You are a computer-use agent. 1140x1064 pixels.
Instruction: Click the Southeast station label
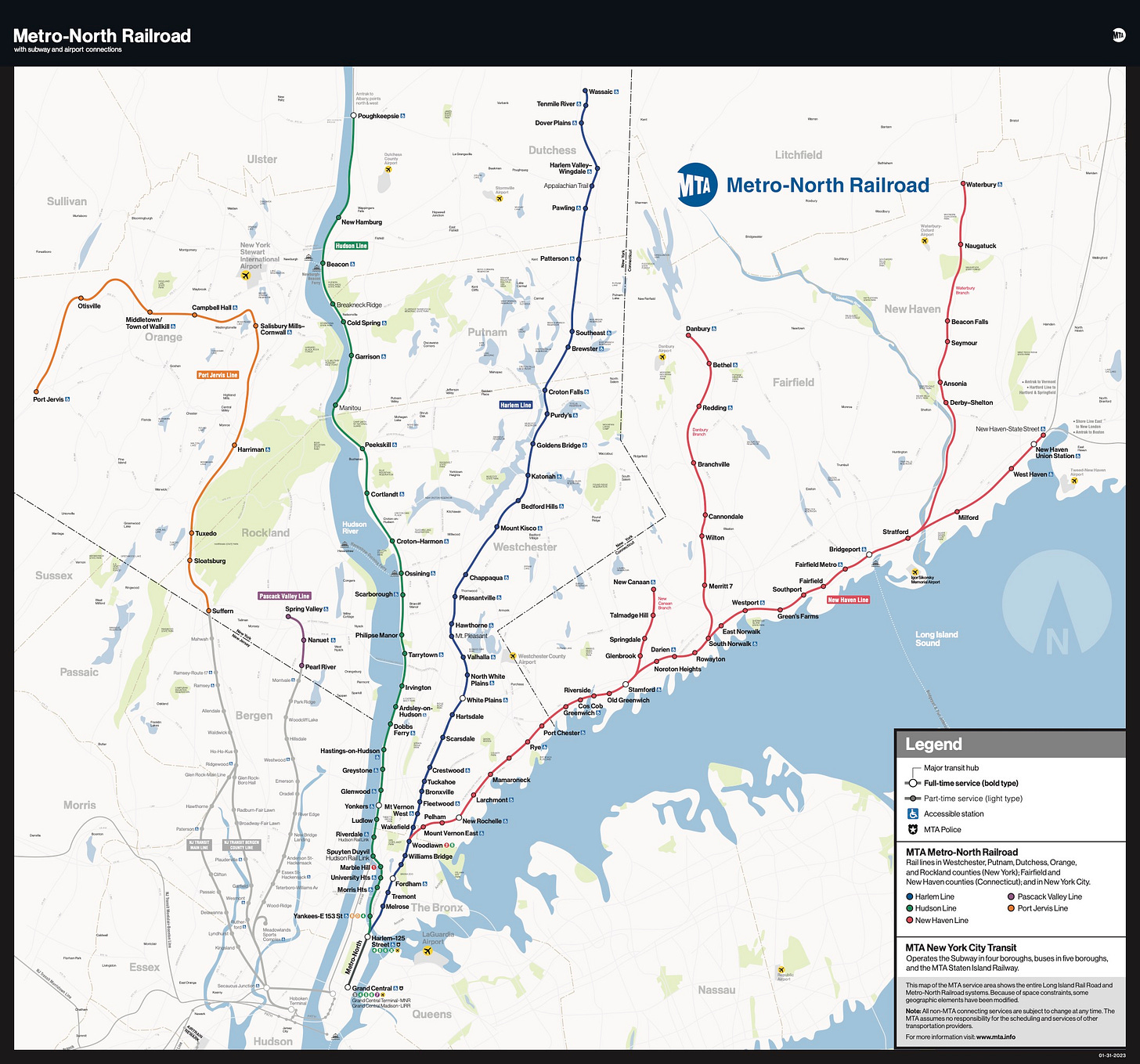[x=590, y=333]
